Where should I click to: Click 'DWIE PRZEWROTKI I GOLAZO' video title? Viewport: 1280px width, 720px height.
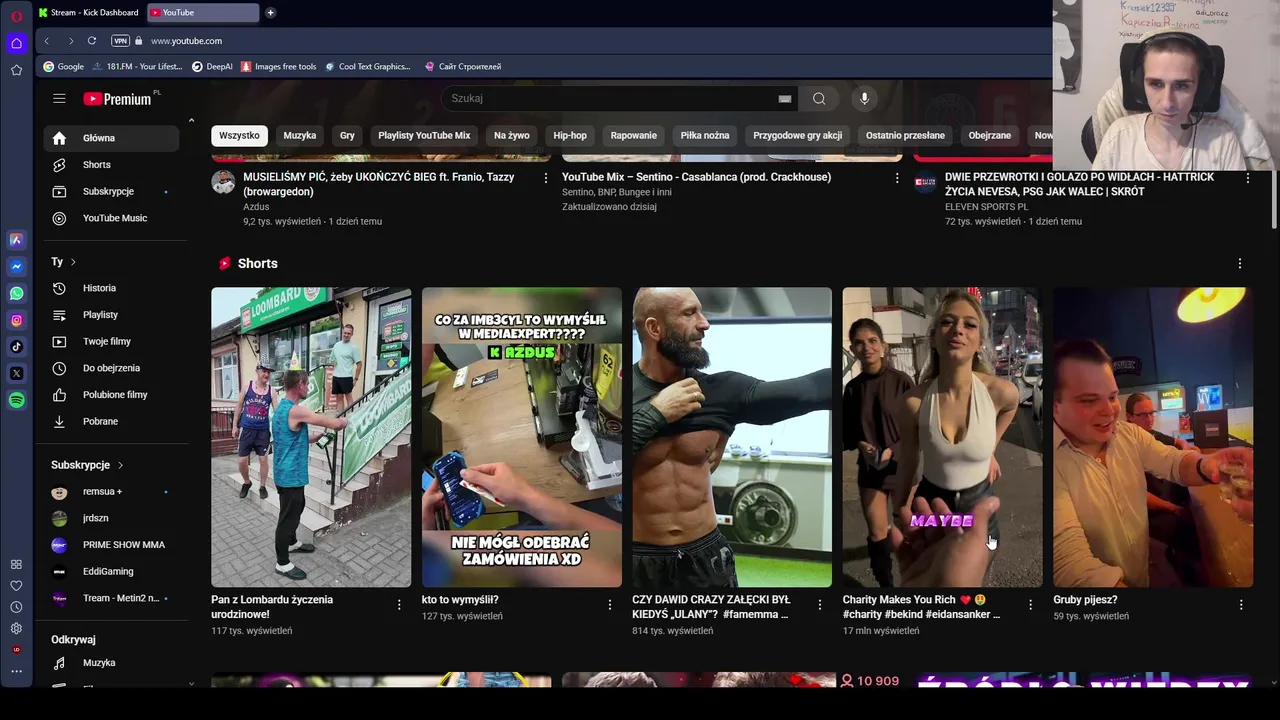tap(1079, 184)
